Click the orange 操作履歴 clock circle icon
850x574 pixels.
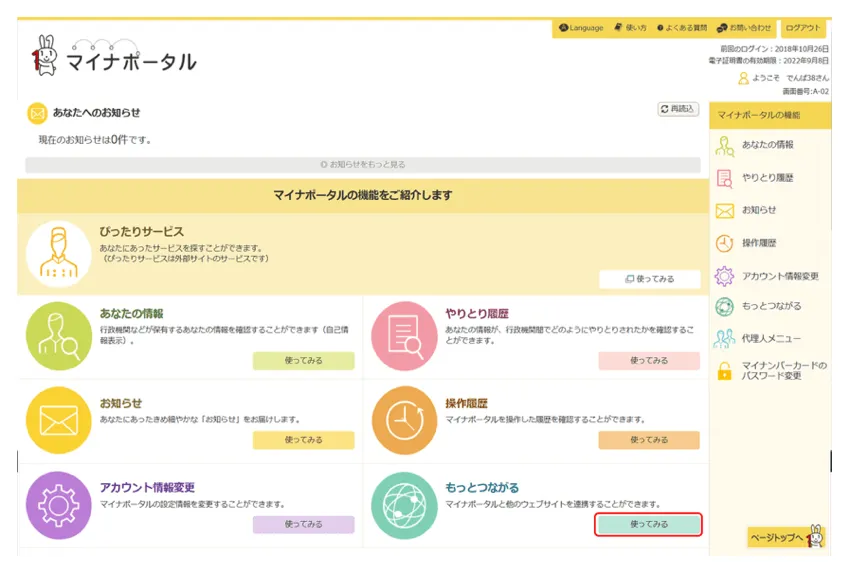pos(404,420)
